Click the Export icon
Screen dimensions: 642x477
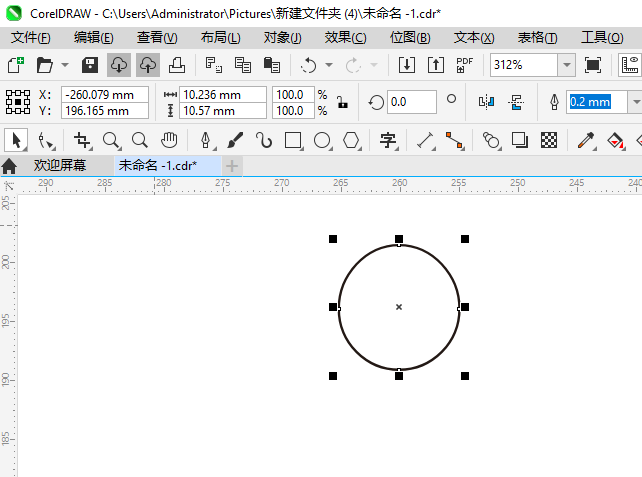tap(436, 65)
